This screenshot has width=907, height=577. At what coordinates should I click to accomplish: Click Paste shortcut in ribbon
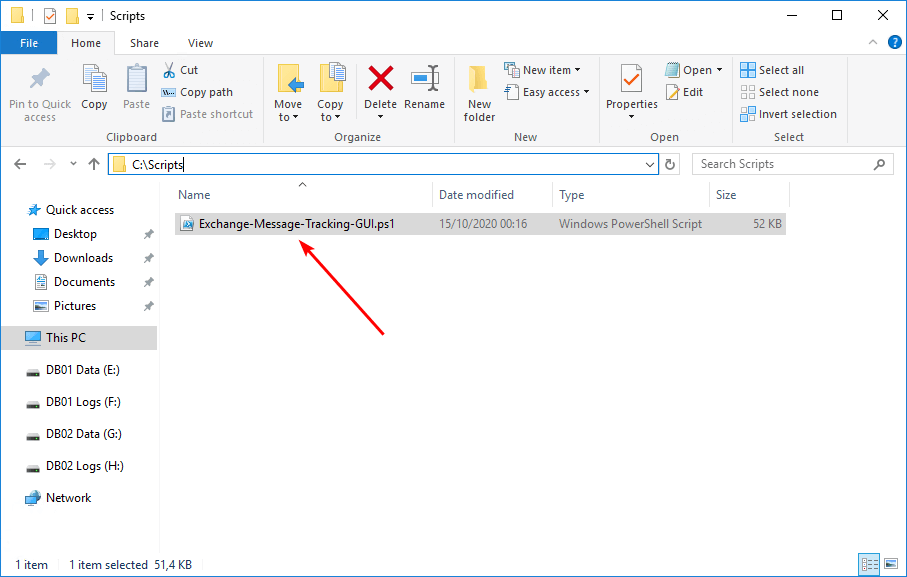[x=208, y=114]
